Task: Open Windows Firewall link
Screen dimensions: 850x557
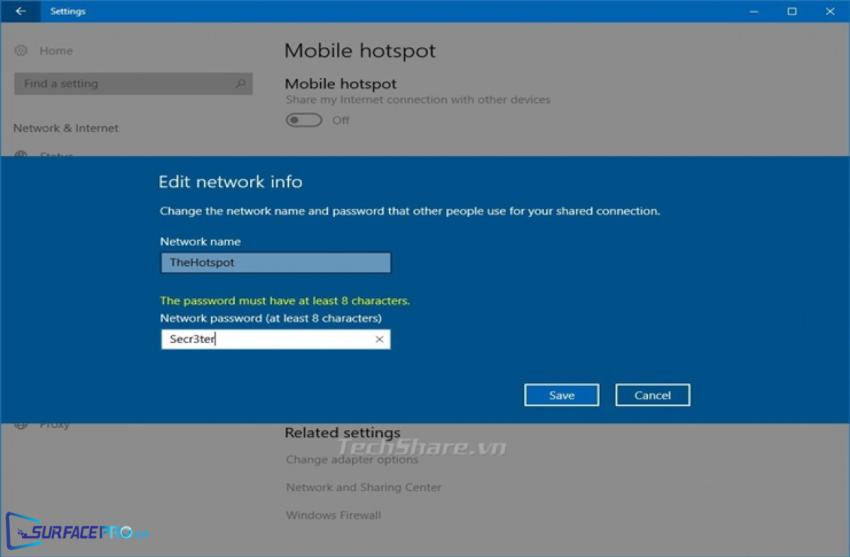Action: coord(333,515)
